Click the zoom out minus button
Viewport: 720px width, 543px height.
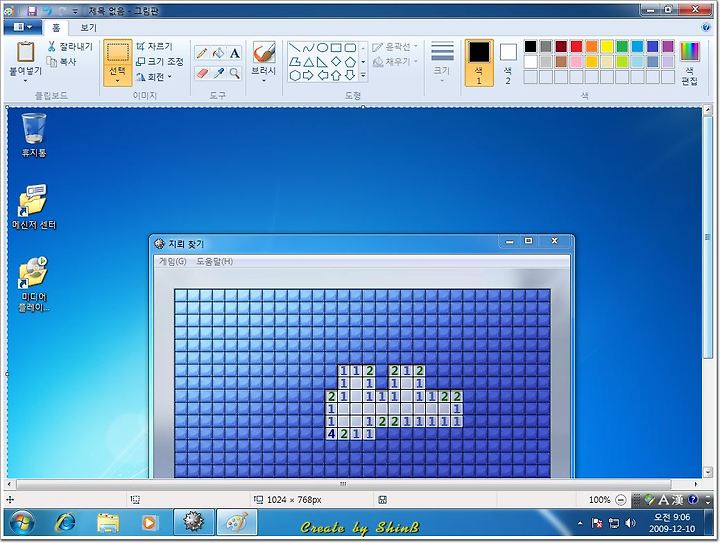pos(620,500)
